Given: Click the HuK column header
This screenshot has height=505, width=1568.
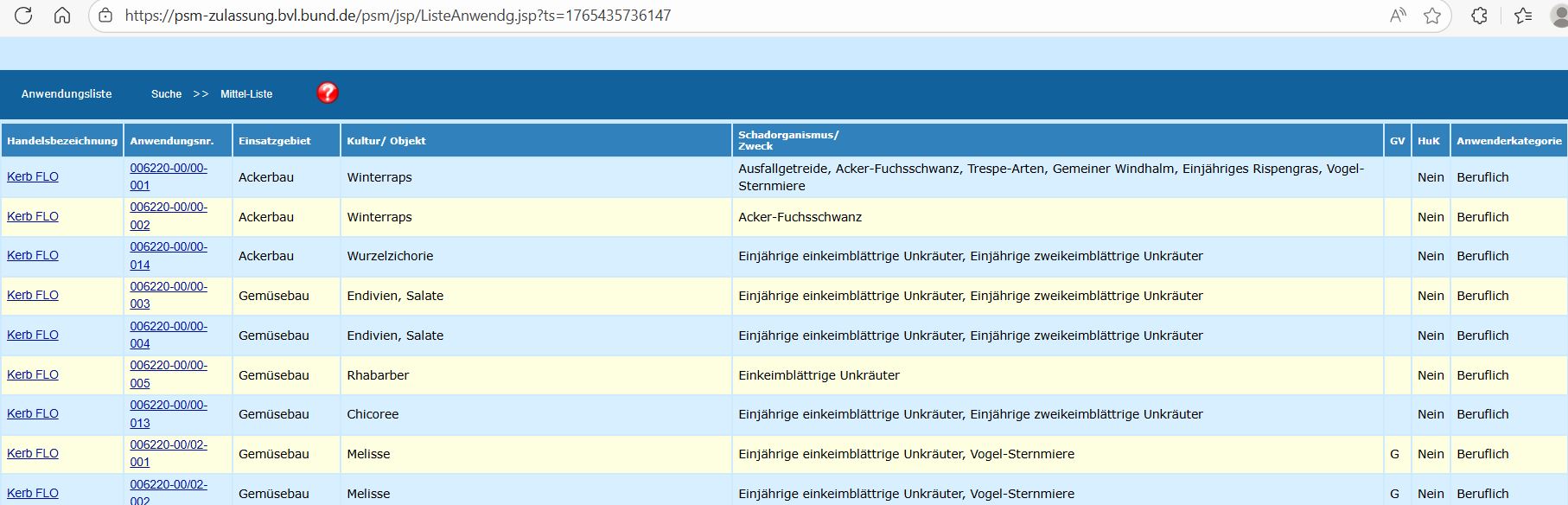Looking at the screenshot, I should [x=1430, y=140].
